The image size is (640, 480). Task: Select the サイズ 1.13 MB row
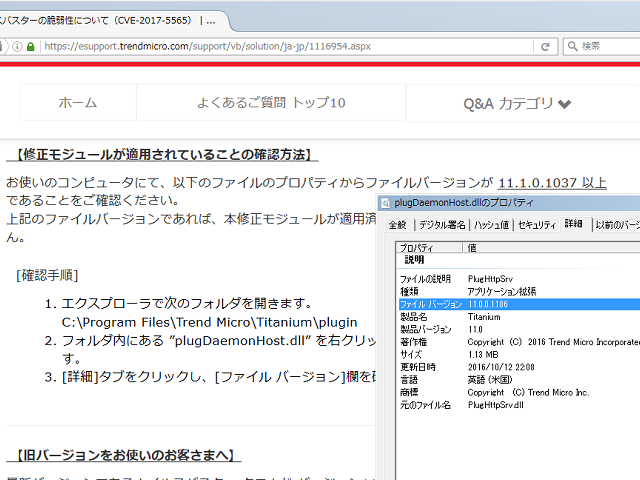coord(519,355)
